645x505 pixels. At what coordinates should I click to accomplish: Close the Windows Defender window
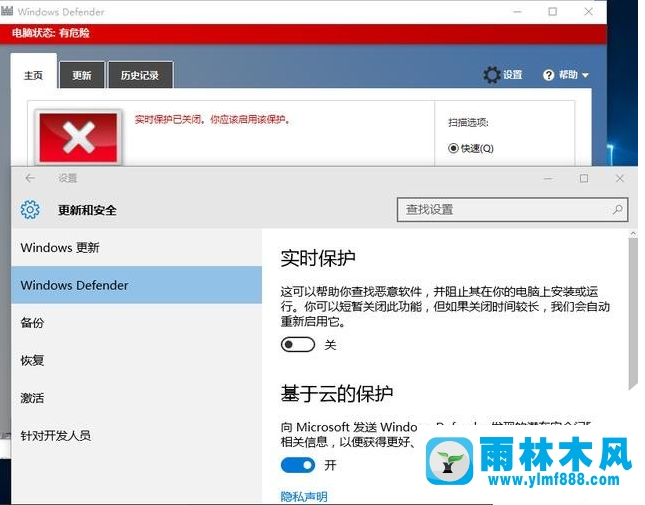tap(589, 12)
